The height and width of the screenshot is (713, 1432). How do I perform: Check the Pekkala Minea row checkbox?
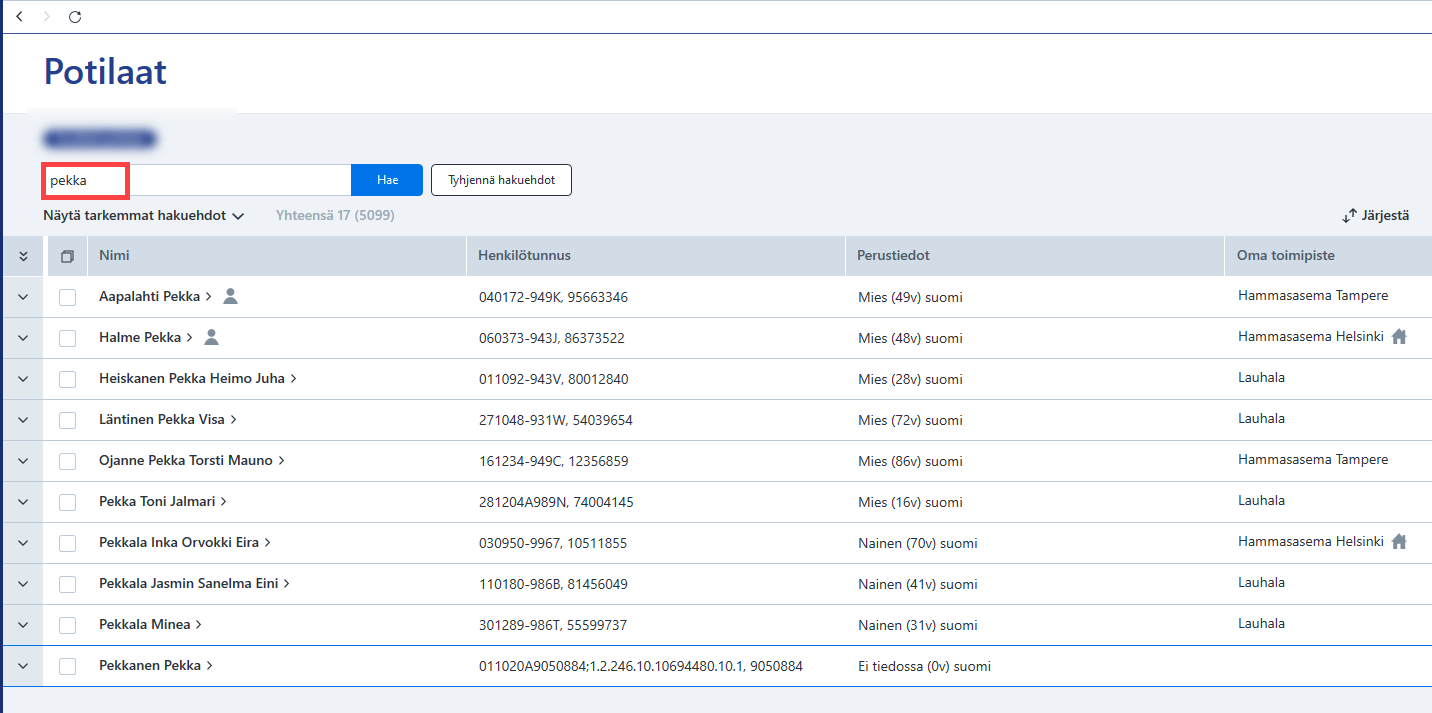pyautogui.click(x=67, y=625)
